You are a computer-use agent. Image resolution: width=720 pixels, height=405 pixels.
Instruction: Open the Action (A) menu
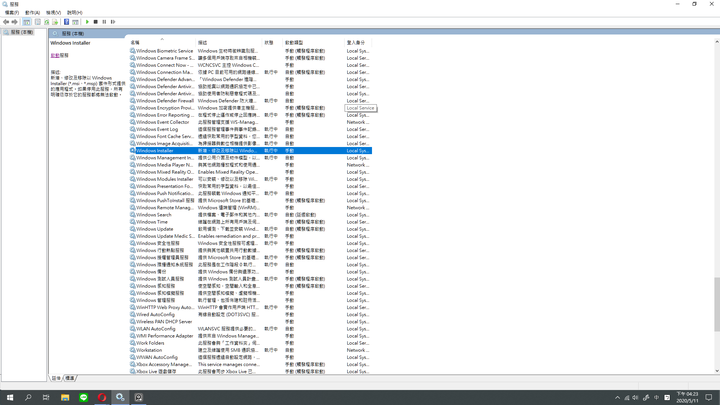(32, 12)
